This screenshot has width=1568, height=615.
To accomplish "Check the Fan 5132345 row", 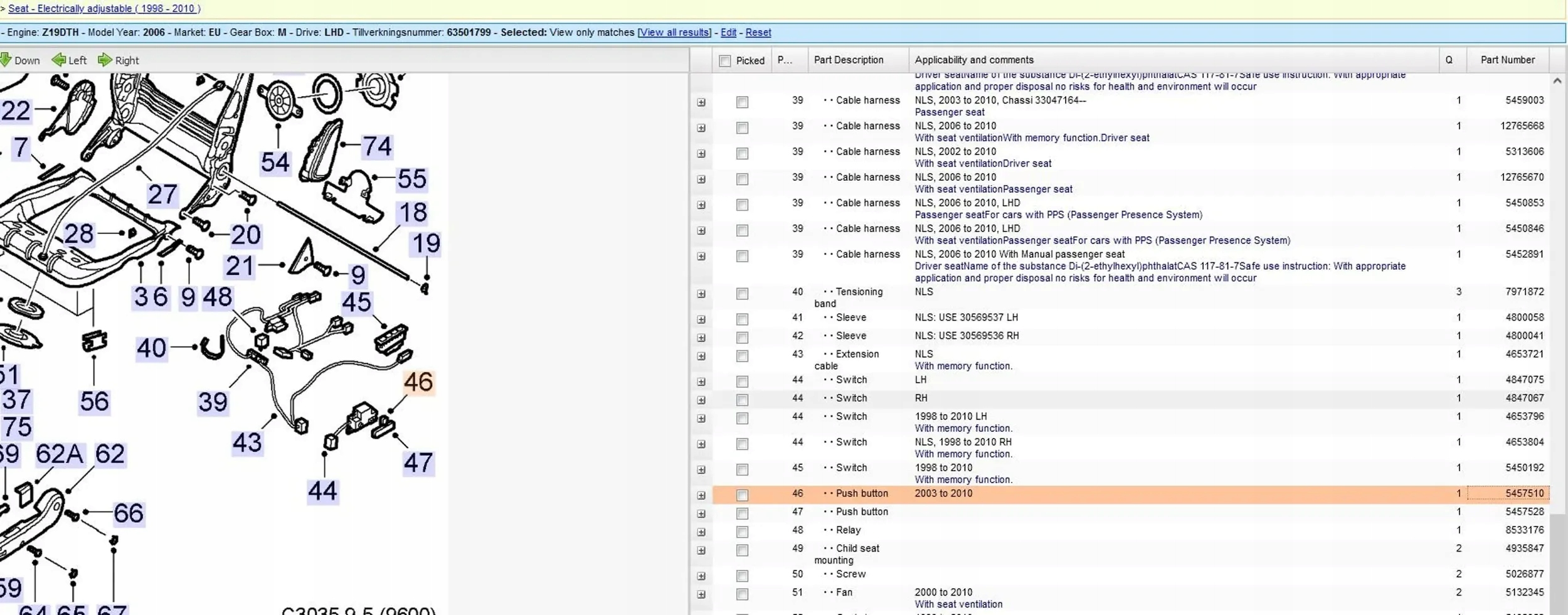I will coord(742,594).
